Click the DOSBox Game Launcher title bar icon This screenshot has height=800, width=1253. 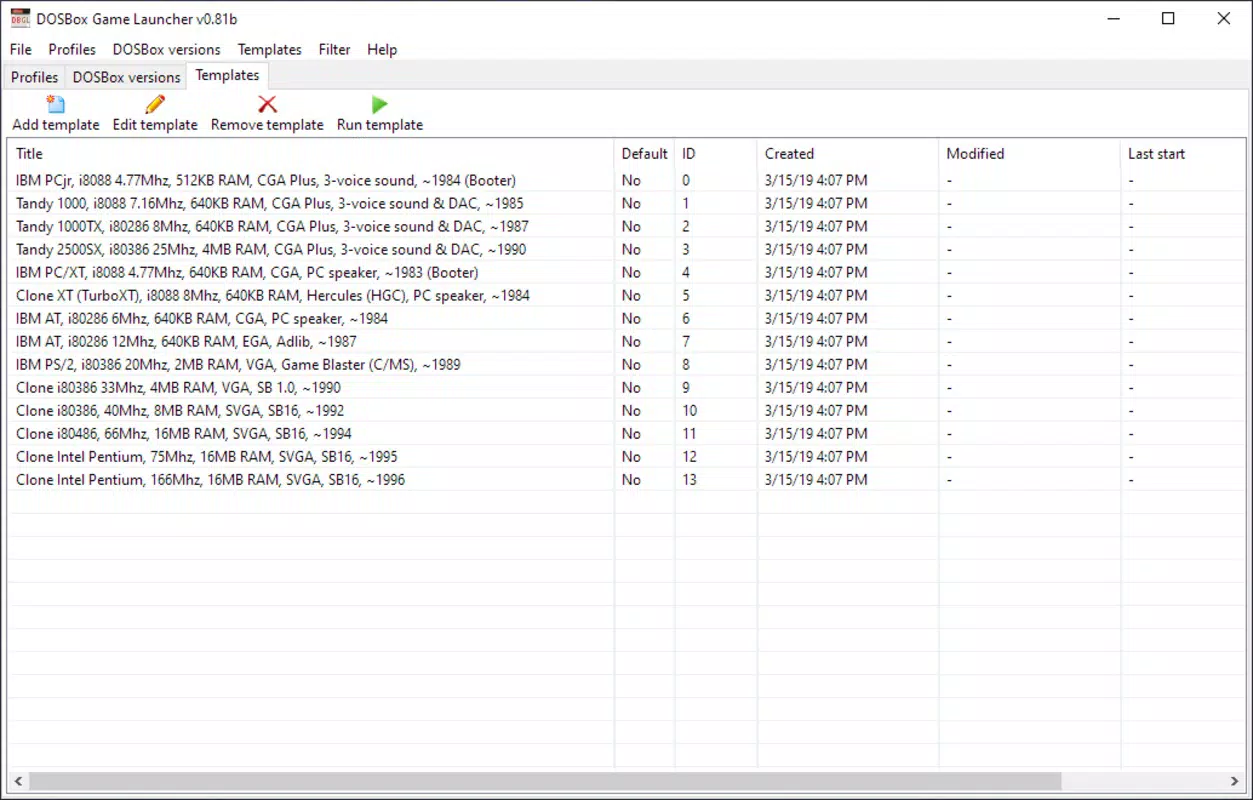(x=20, y=18)
